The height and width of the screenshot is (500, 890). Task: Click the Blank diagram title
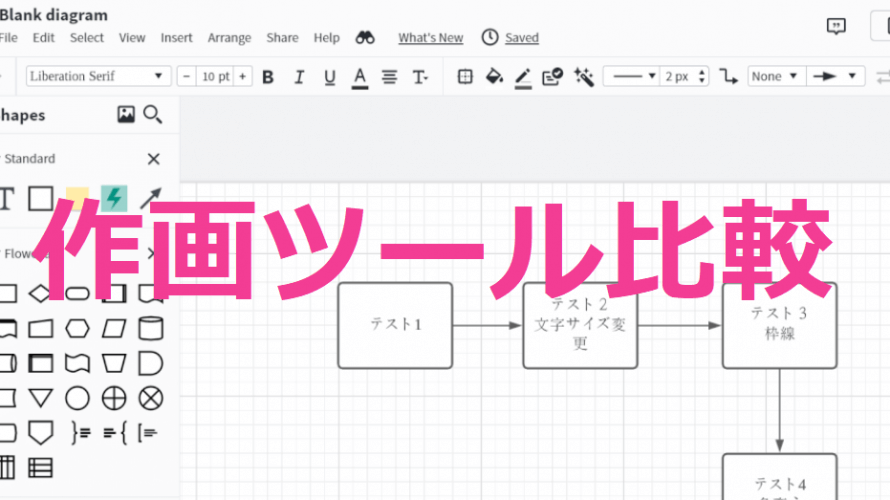pyautogui.click(x=53, y=15)
